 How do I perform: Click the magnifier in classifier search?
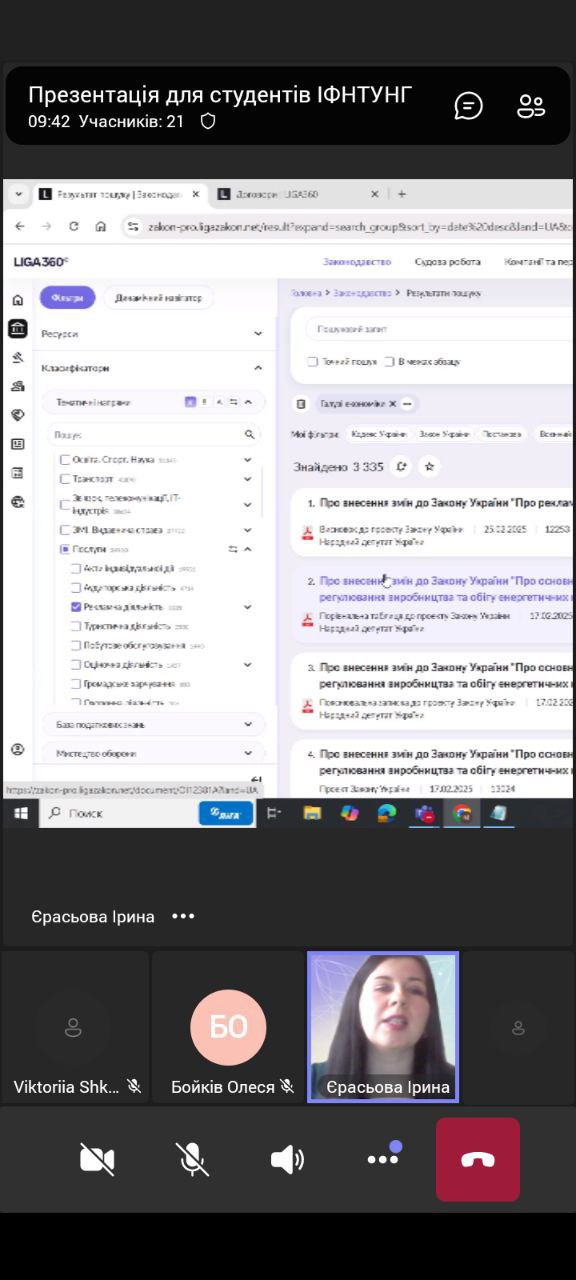(250, 435)
